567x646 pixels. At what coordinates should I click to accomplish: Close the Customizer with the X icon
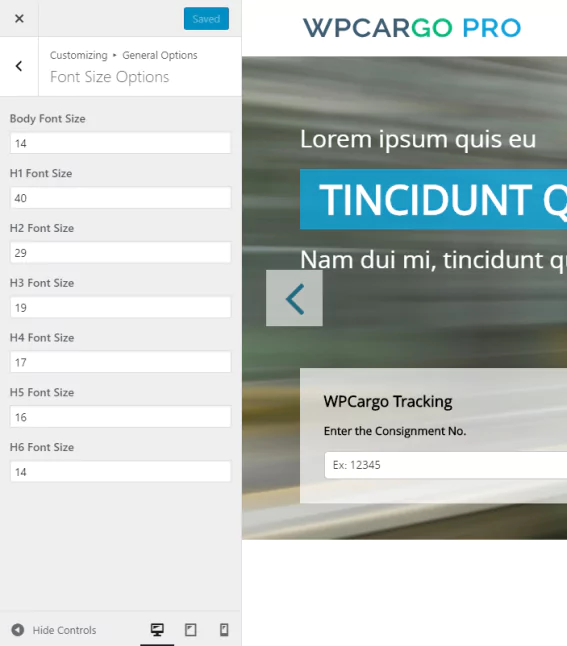click(19, 19)
